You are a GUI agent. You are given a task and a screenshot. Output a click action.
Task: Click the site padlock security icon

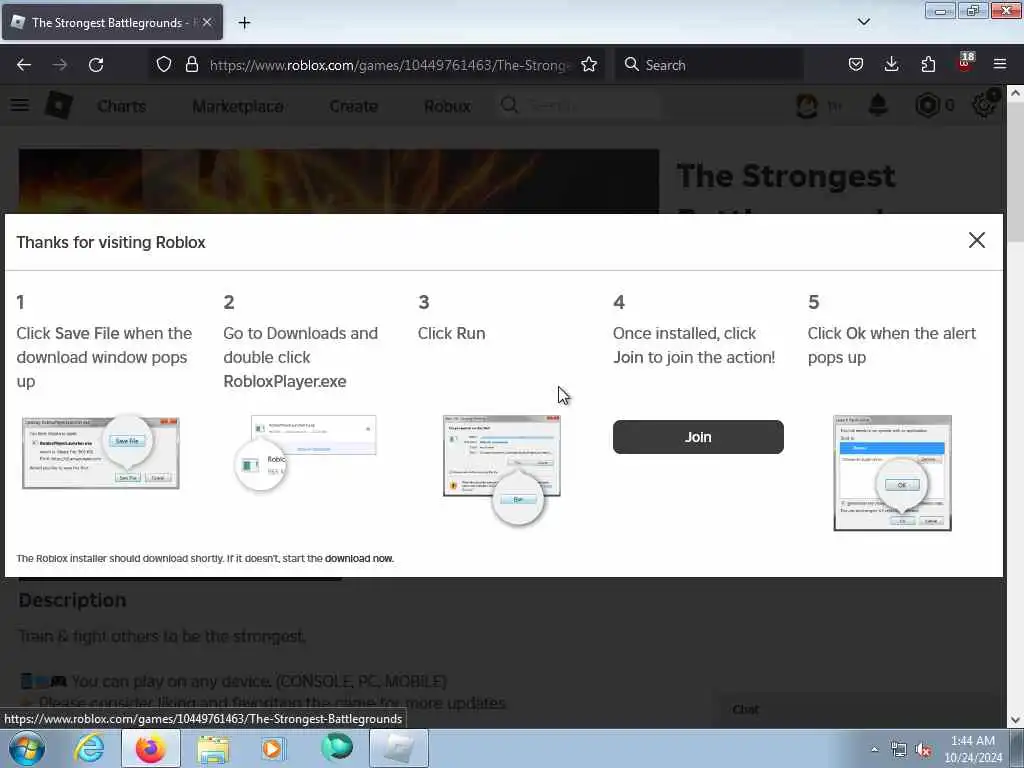coord(191,65)
